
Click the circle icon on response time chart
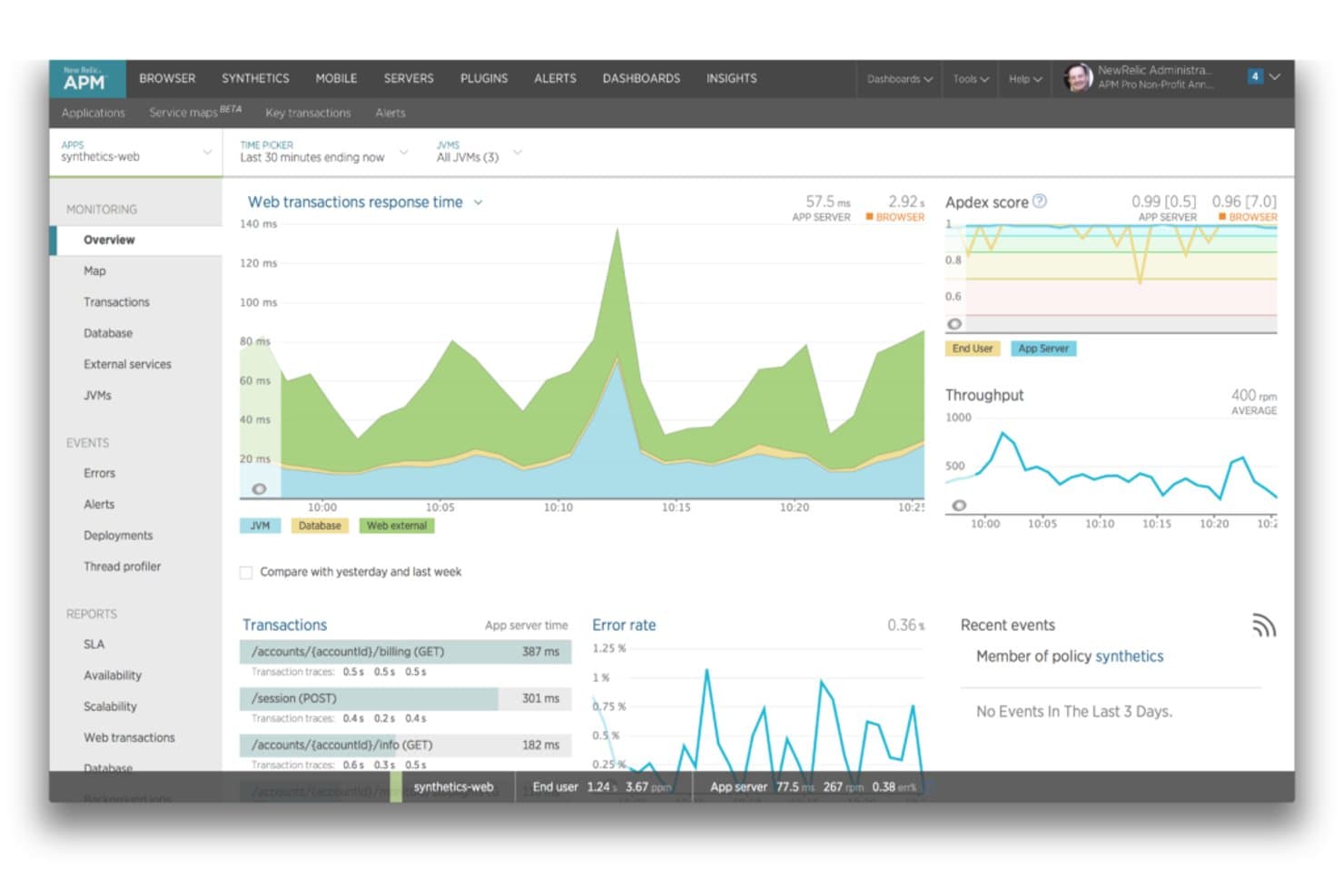(x=259, y=489)
